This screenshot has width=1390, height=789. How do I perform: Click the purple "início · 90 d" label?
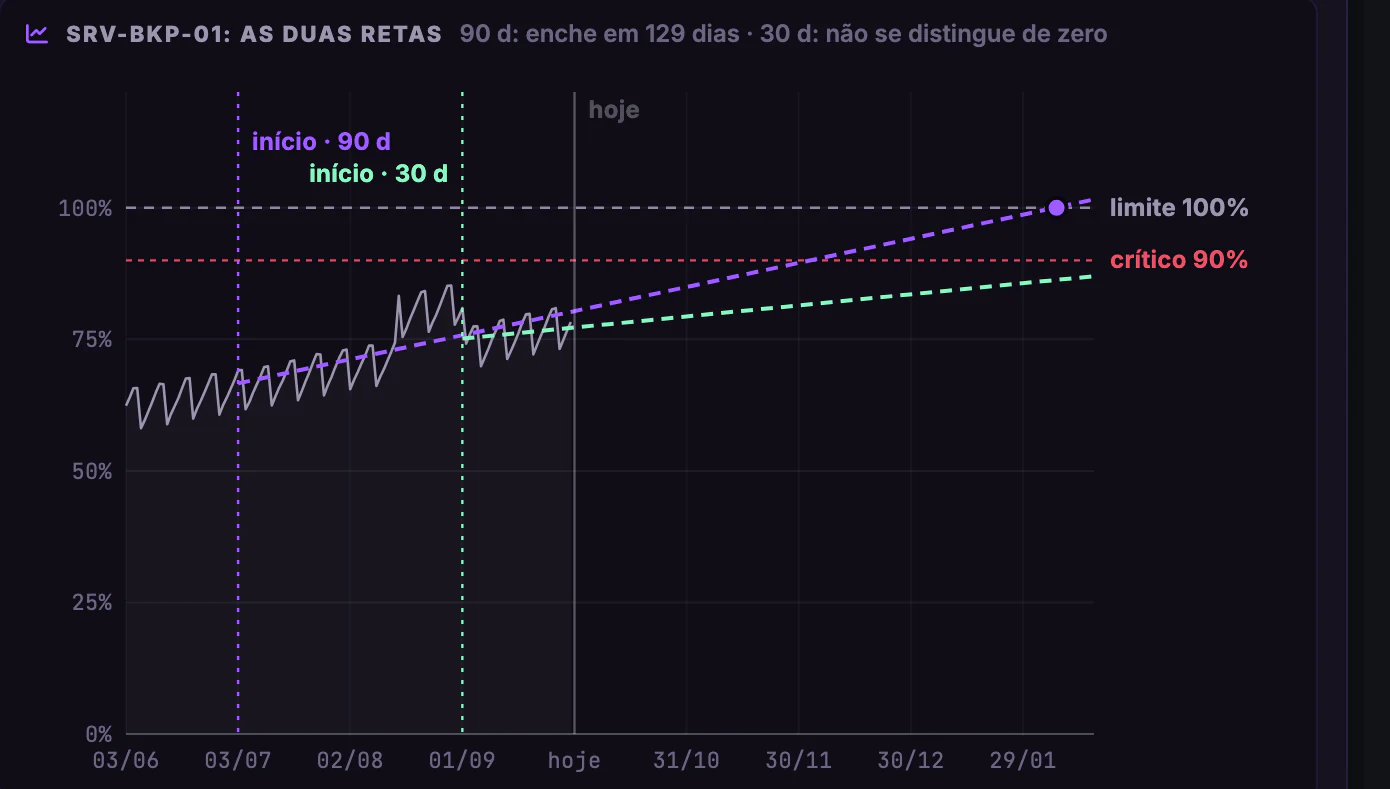click(321, 141)
